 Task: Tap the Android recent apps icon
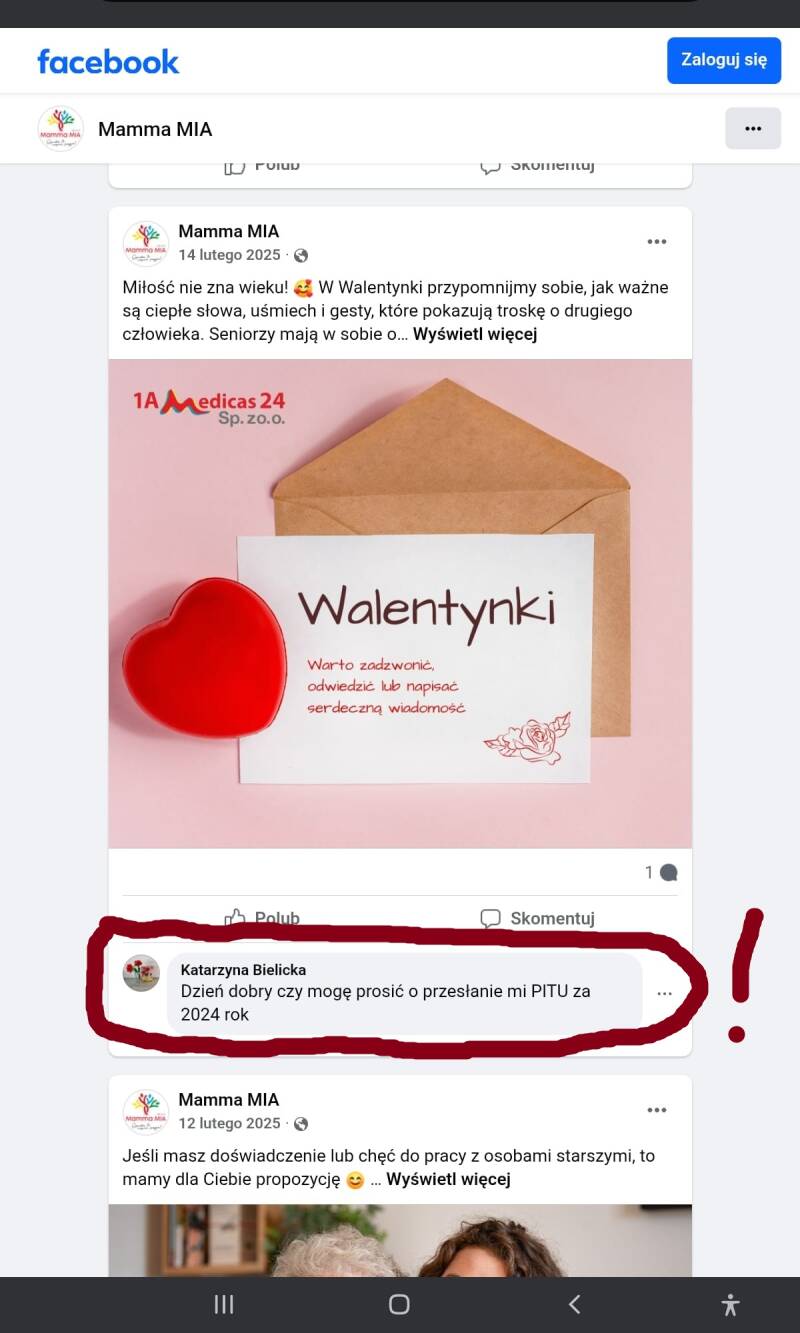[x=224, y=1304]
